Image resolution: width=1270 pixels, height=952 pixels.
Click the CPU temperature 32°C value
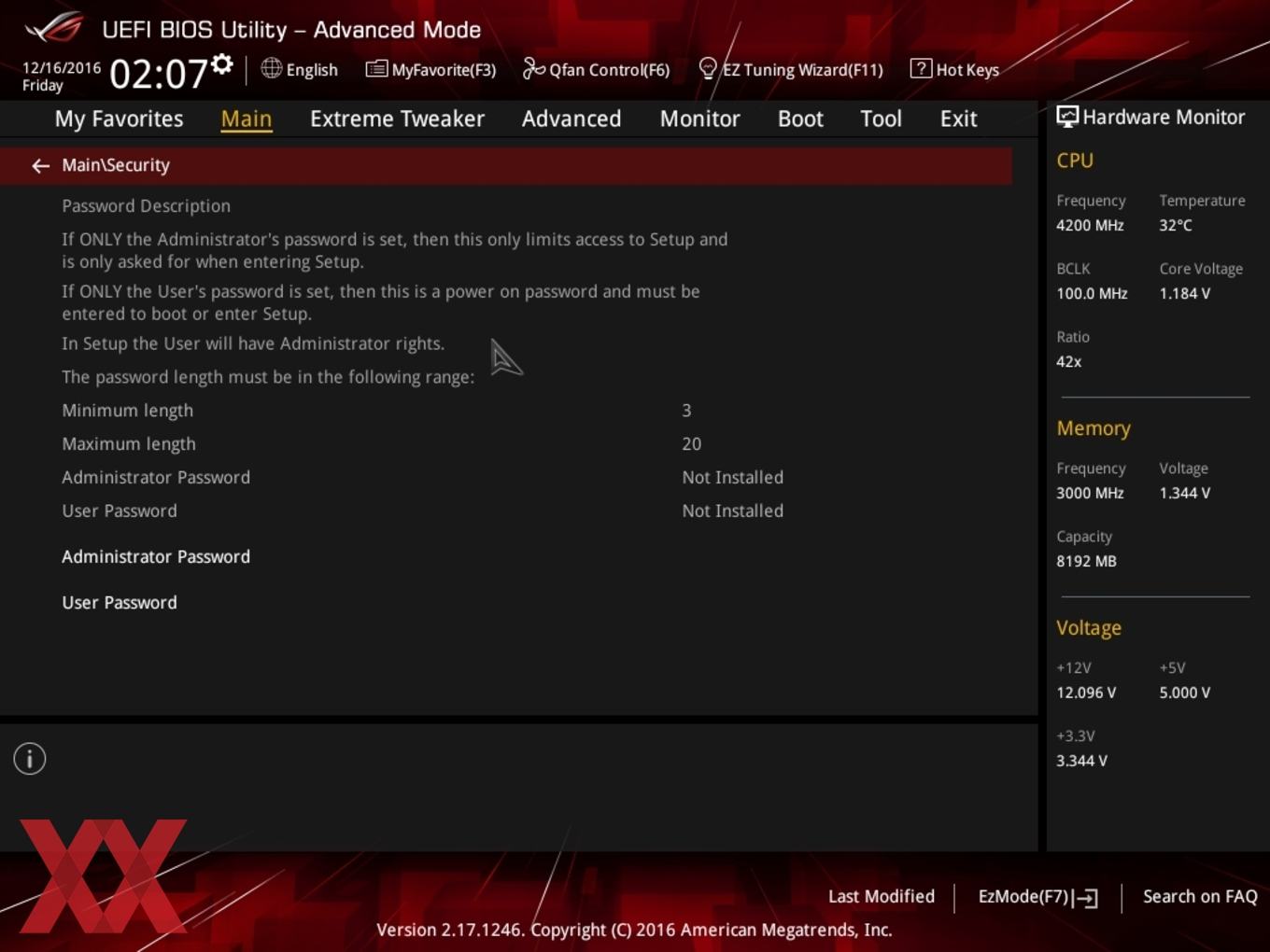(1176, 225)
